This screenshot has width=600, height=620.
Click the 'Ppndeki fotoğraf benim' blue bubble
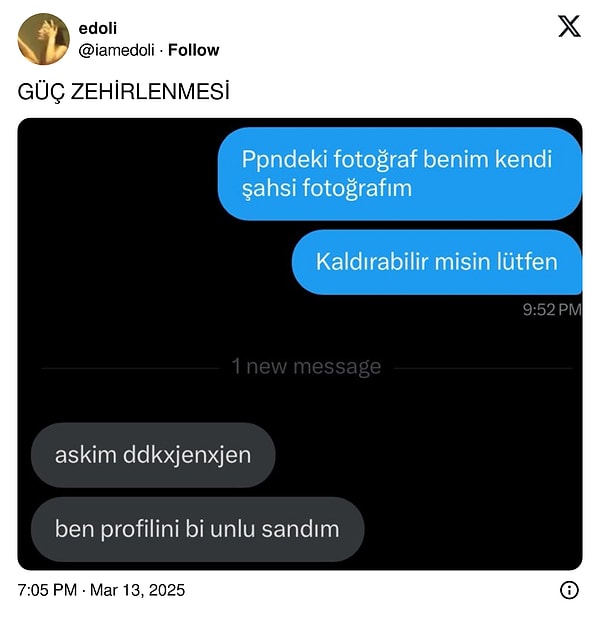point(399,174)
